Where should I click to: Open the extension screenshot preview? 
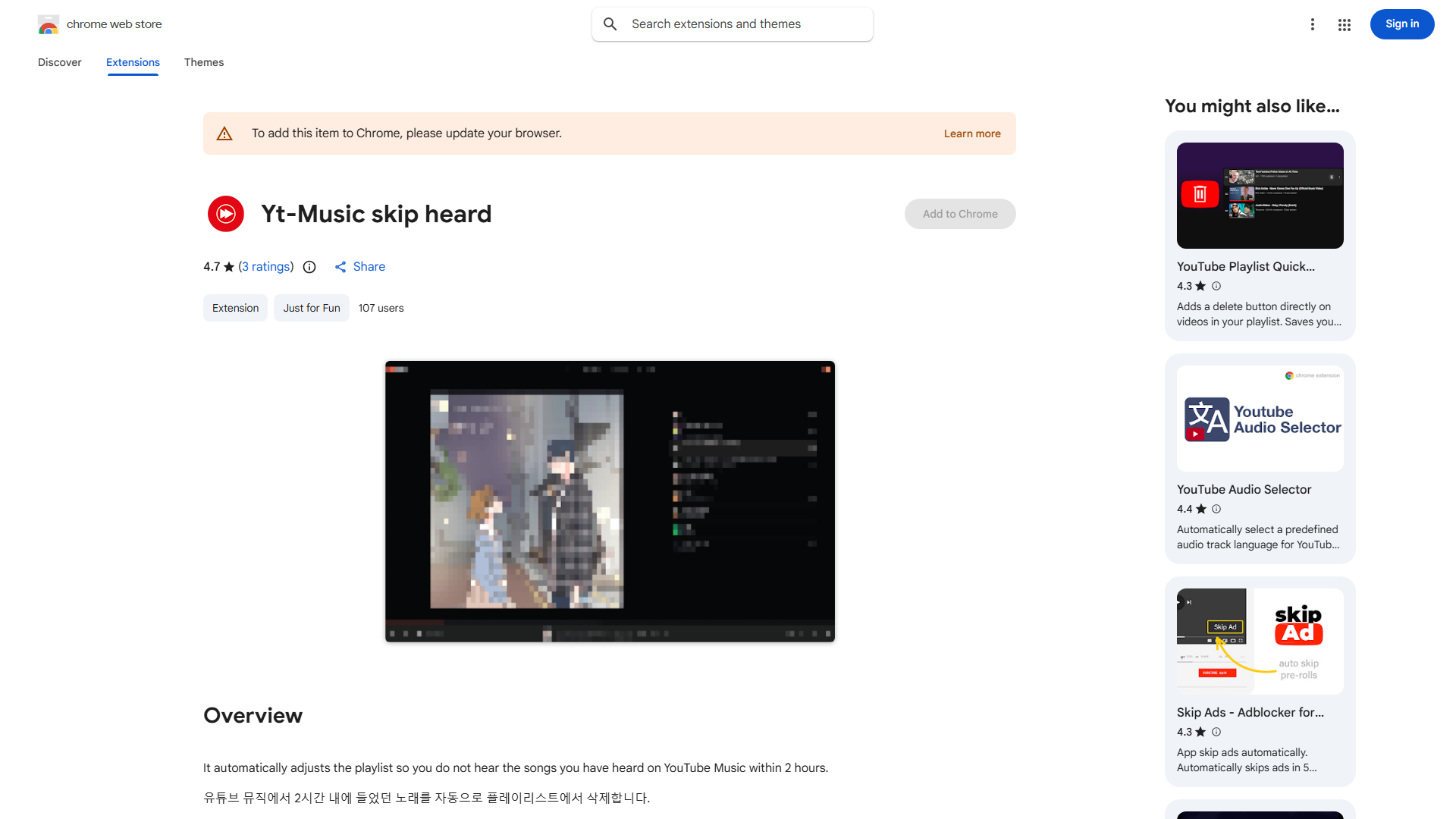click(x=610, y=500)
